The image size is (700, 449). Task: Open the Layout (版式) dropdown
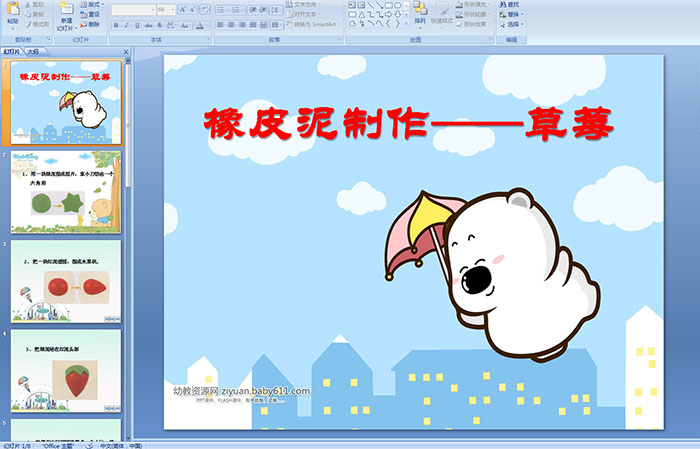(92, 4)
